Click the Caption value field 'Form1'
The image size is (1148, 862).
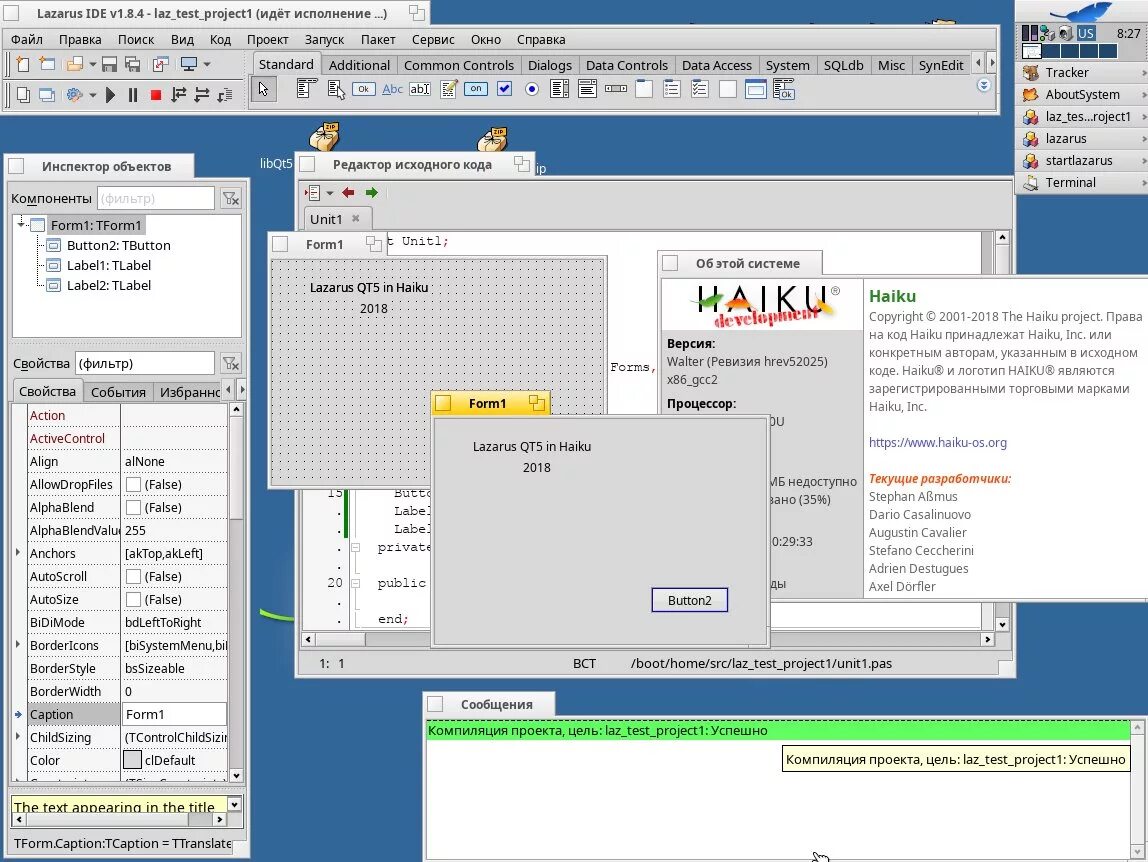click(x=174, y=714)
